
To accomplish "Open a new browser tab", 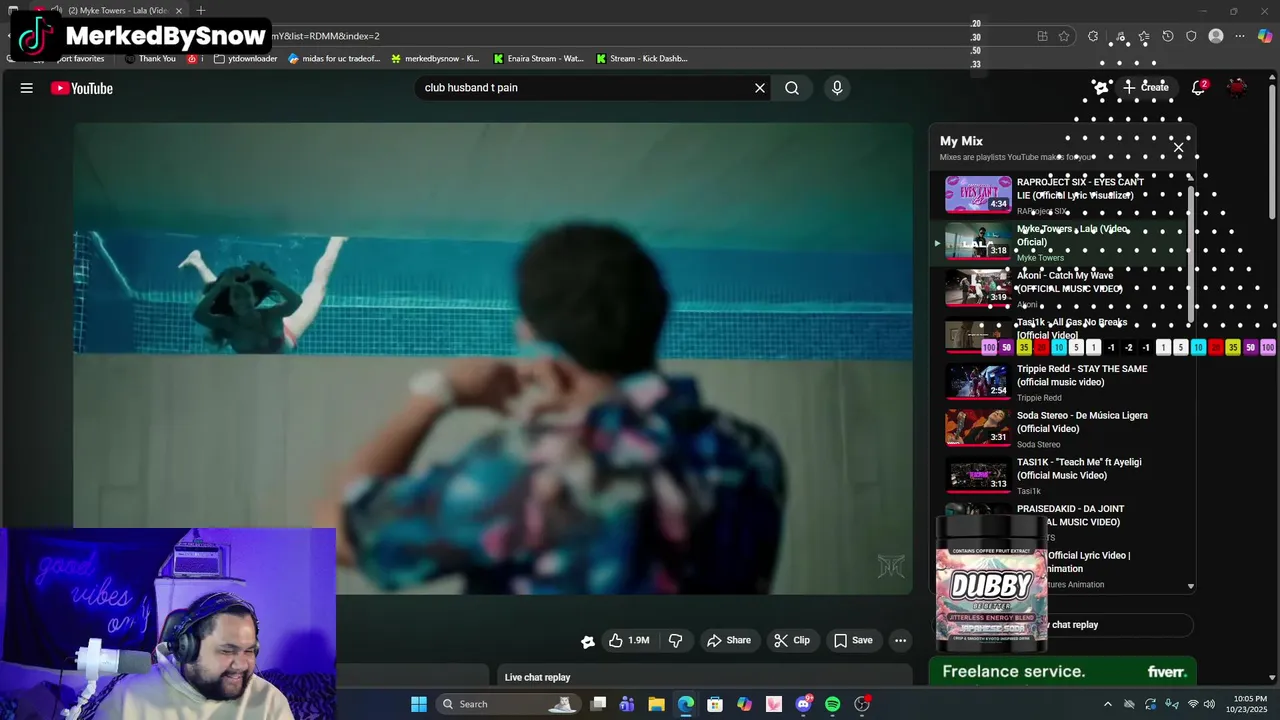I will 201,10.
